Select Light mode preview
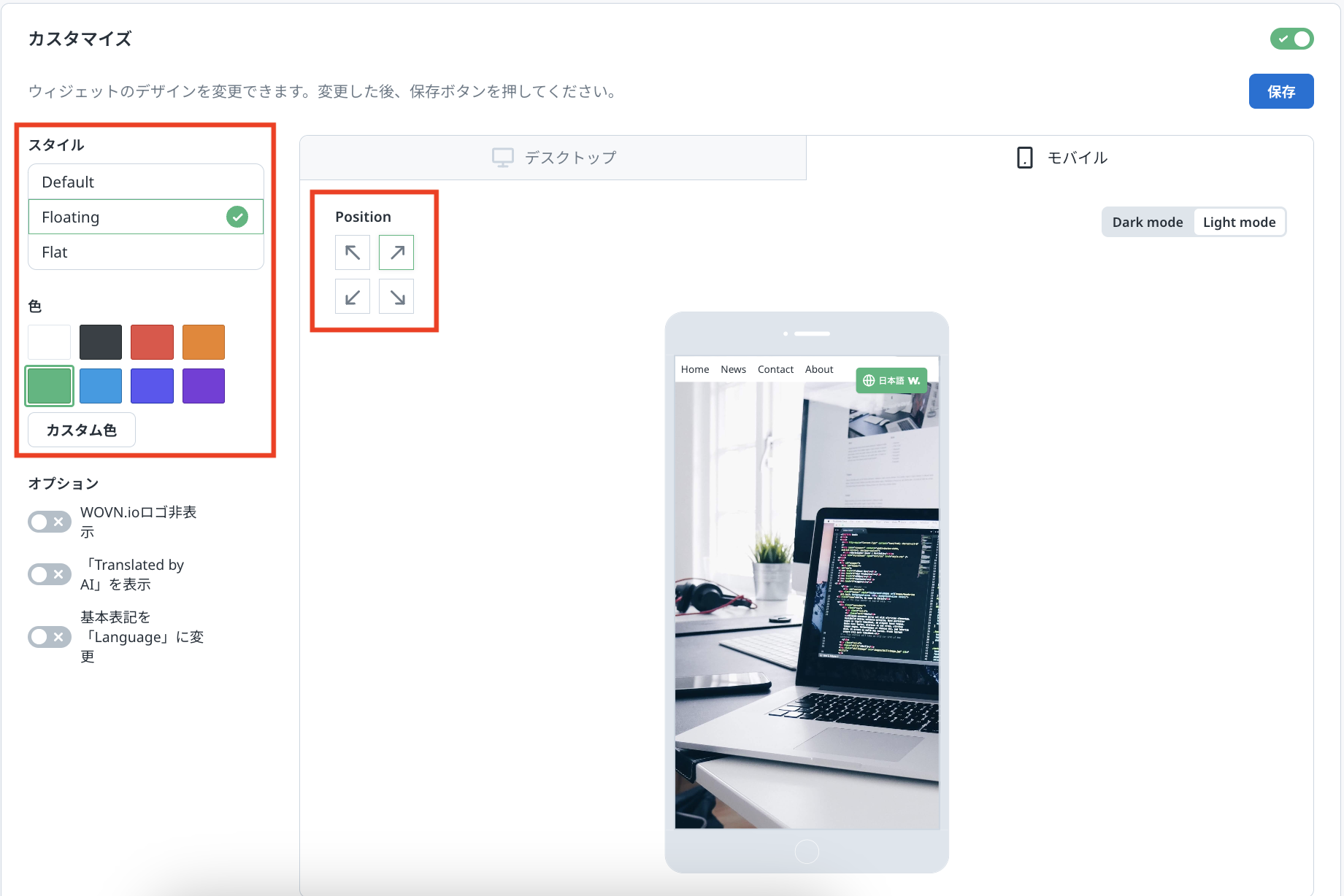The width and height of the screenshot is (1344, 896). 1239,223
